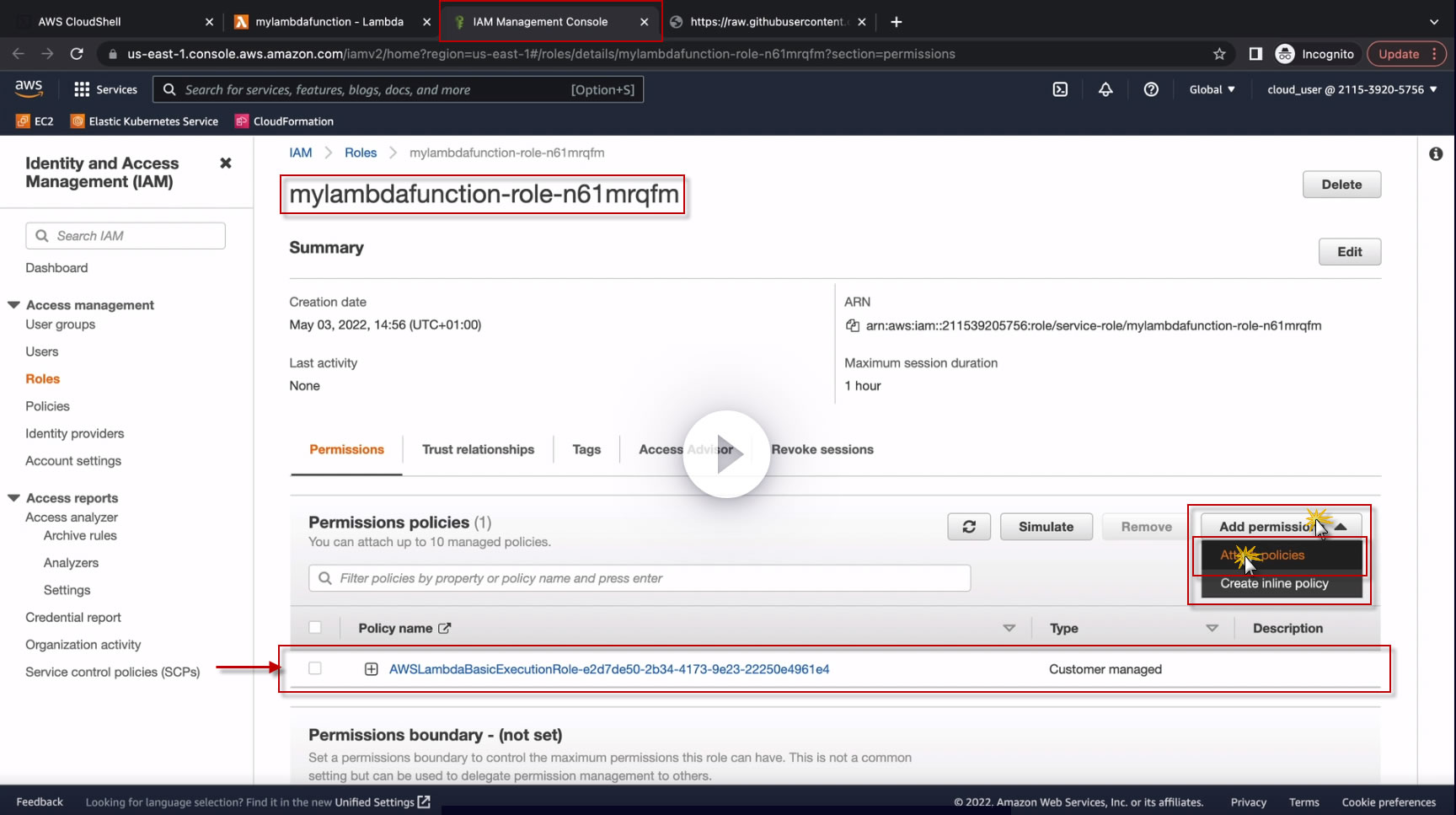Open the Services grid menu

(105, 89)
